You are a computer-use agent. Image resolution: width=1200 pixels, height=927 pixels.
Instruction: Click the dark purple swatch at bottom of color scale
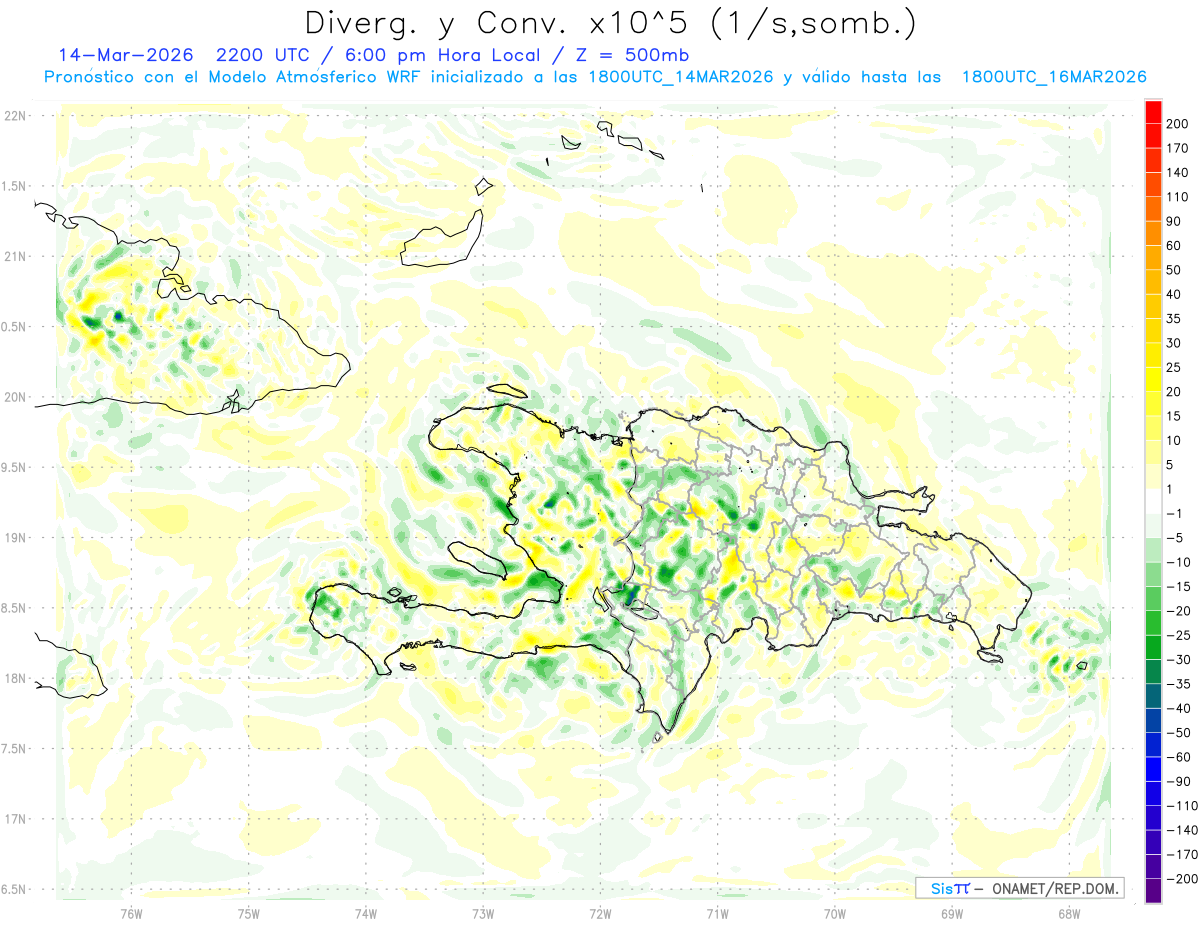click(x=1153, y=890)
